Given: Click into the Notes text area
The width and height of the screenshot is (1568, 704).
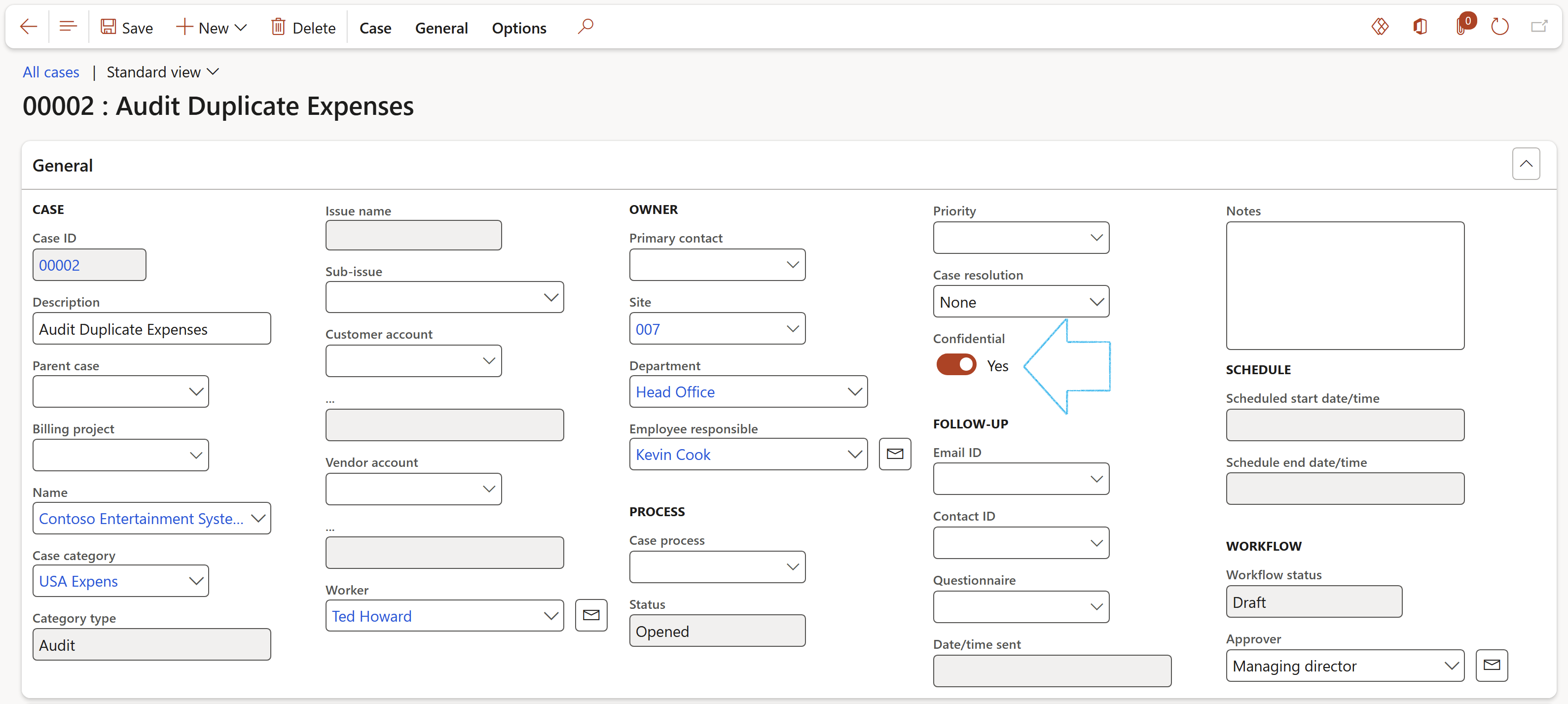Looking at the screenshot, I should tap(1344, 285).
